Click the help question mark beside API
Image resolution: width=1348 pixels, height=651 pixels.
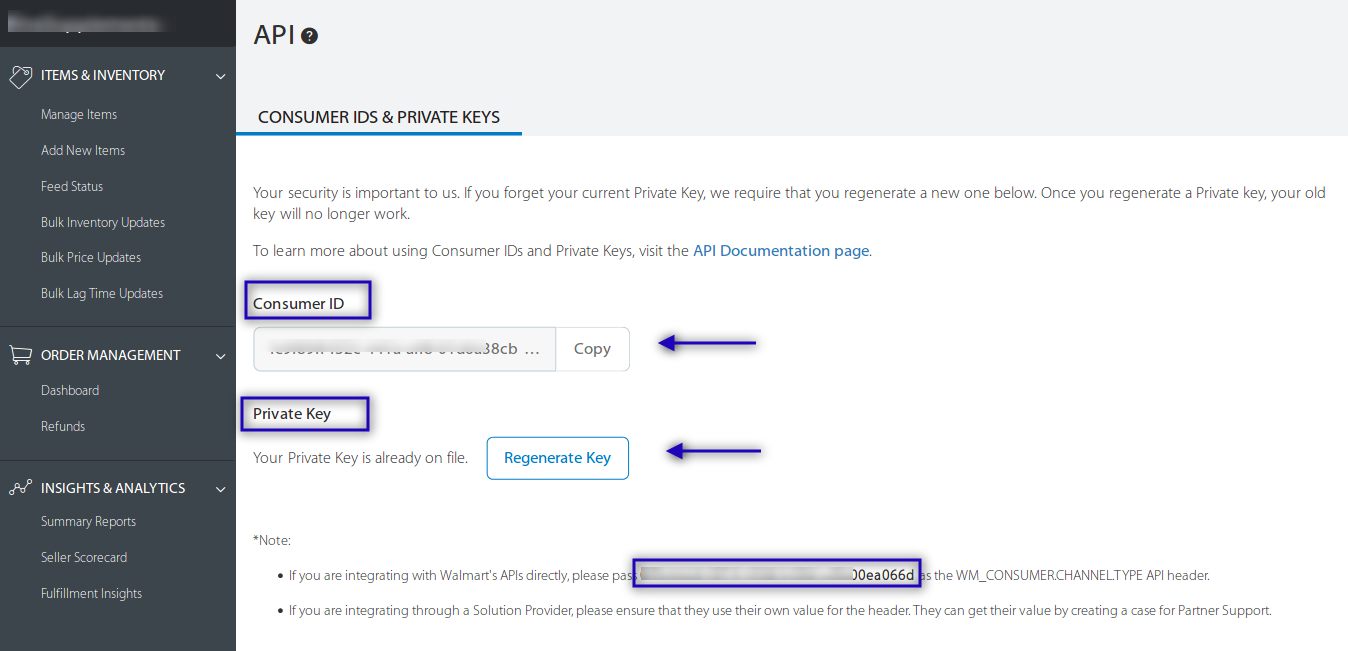(310, 36)
